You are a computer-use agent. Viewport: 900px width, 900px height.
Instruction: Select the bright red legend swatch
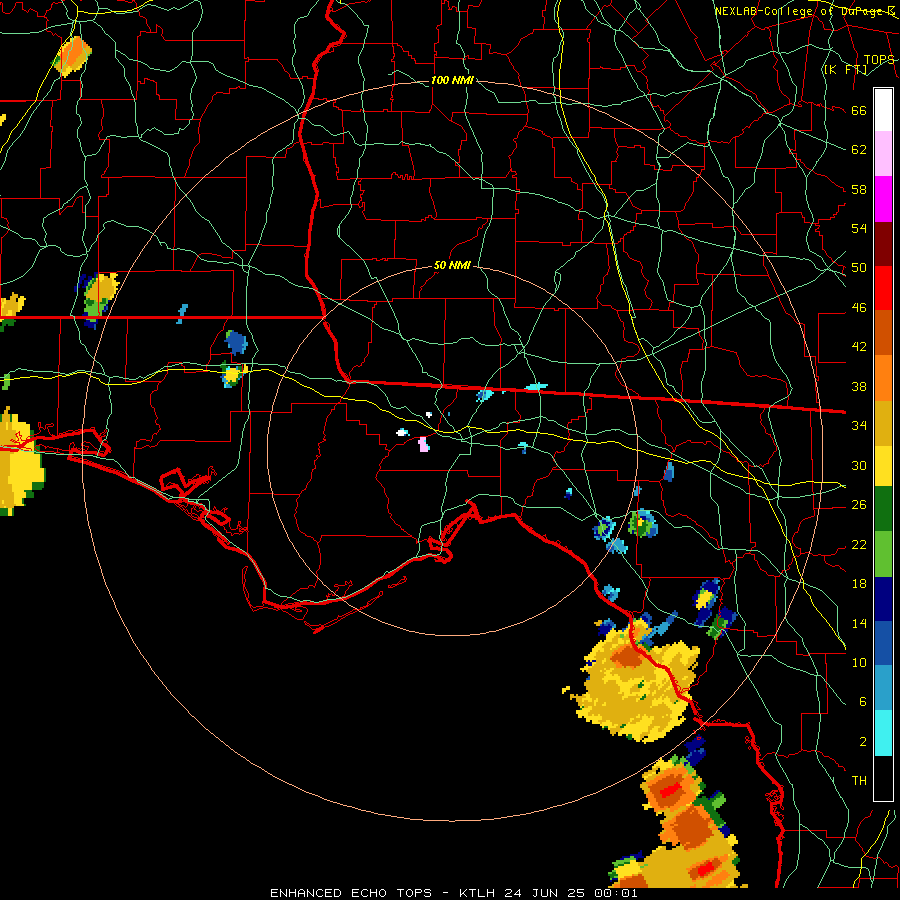click(883, 288)
